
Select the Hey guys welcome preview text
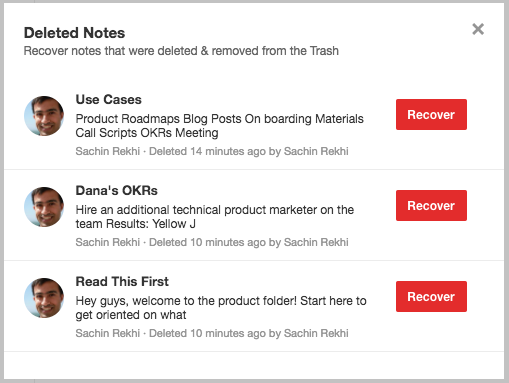click(221, 308)
